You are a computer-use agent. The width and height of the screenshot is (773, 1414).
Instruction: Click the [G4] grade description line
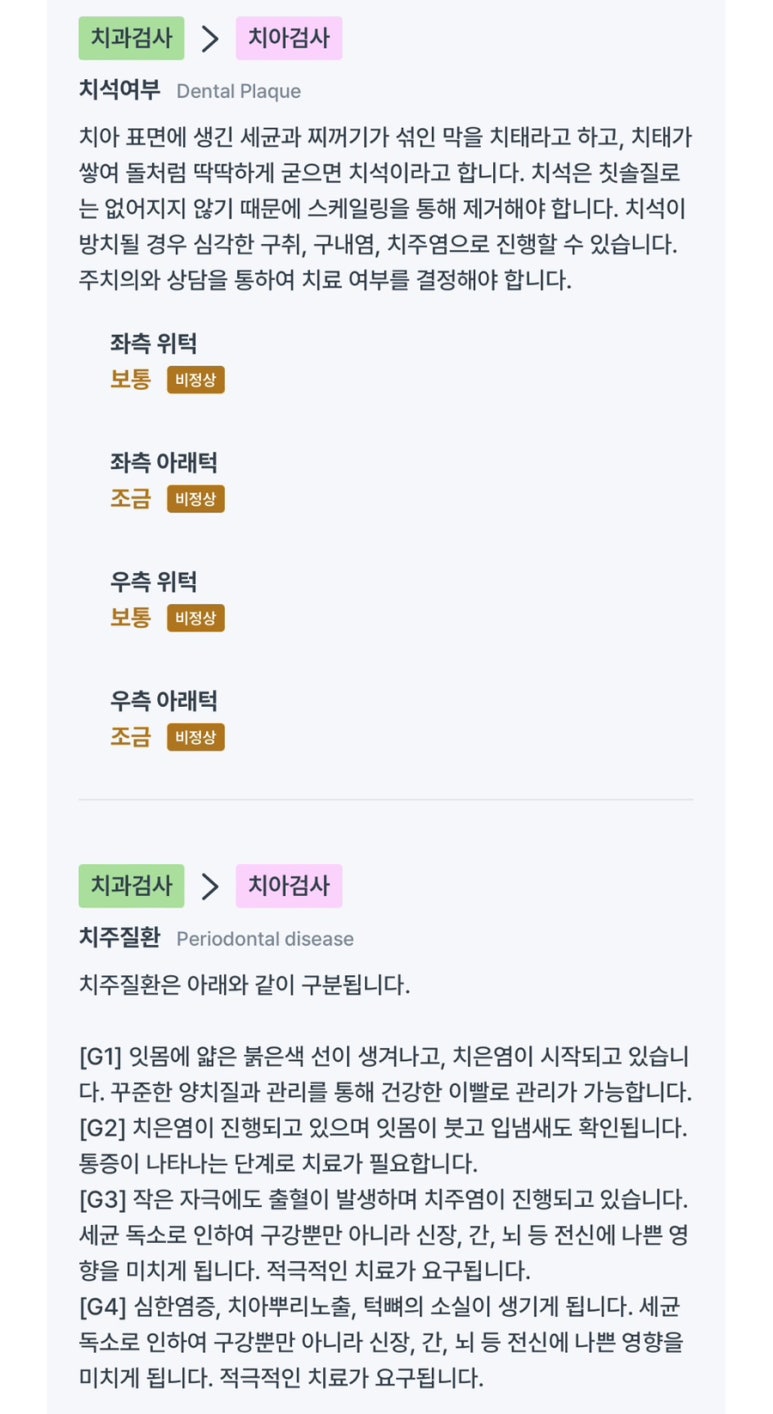[x=384, y=1306]
